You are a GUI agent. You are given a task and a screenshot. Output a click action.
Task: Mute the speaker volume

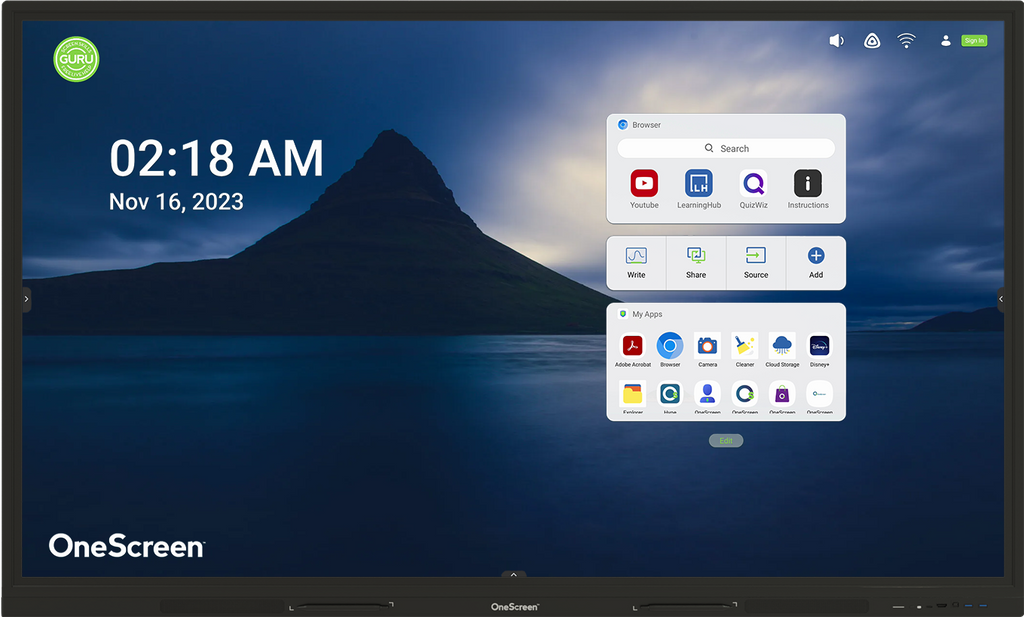tap(837, 40)
